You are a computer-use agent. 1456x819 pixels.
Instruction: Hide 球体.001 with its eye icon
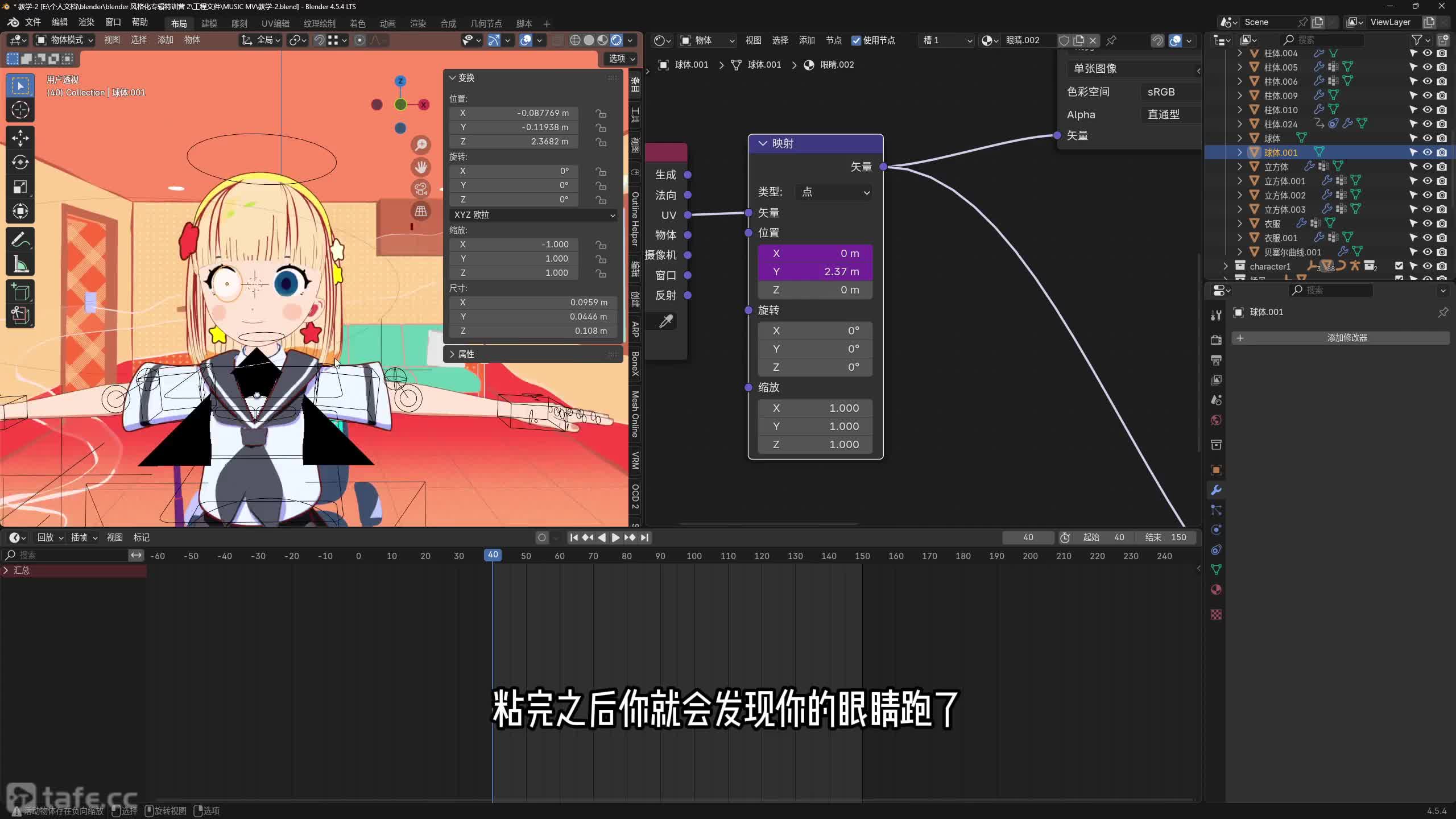pyautogui.click(x=1428, y=152)
